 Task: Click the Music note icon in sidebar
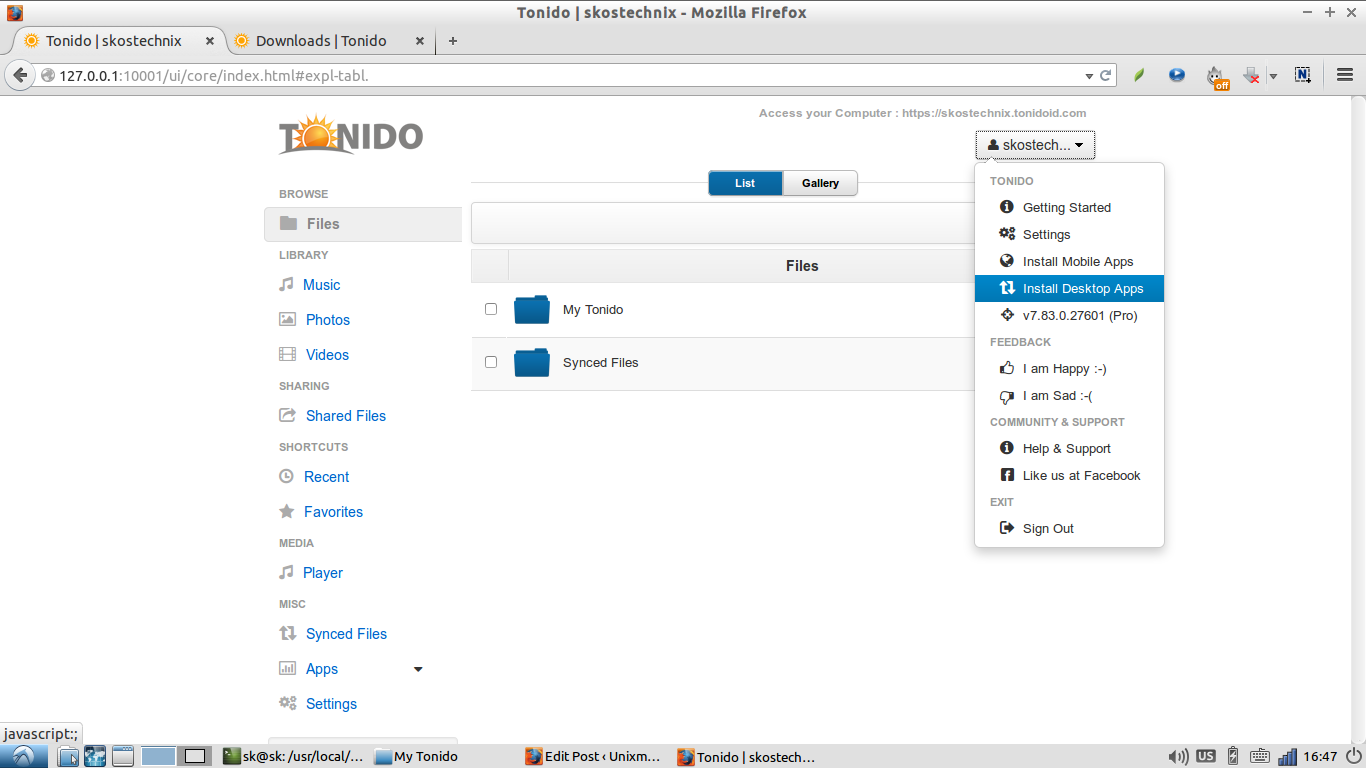[286, 284]
